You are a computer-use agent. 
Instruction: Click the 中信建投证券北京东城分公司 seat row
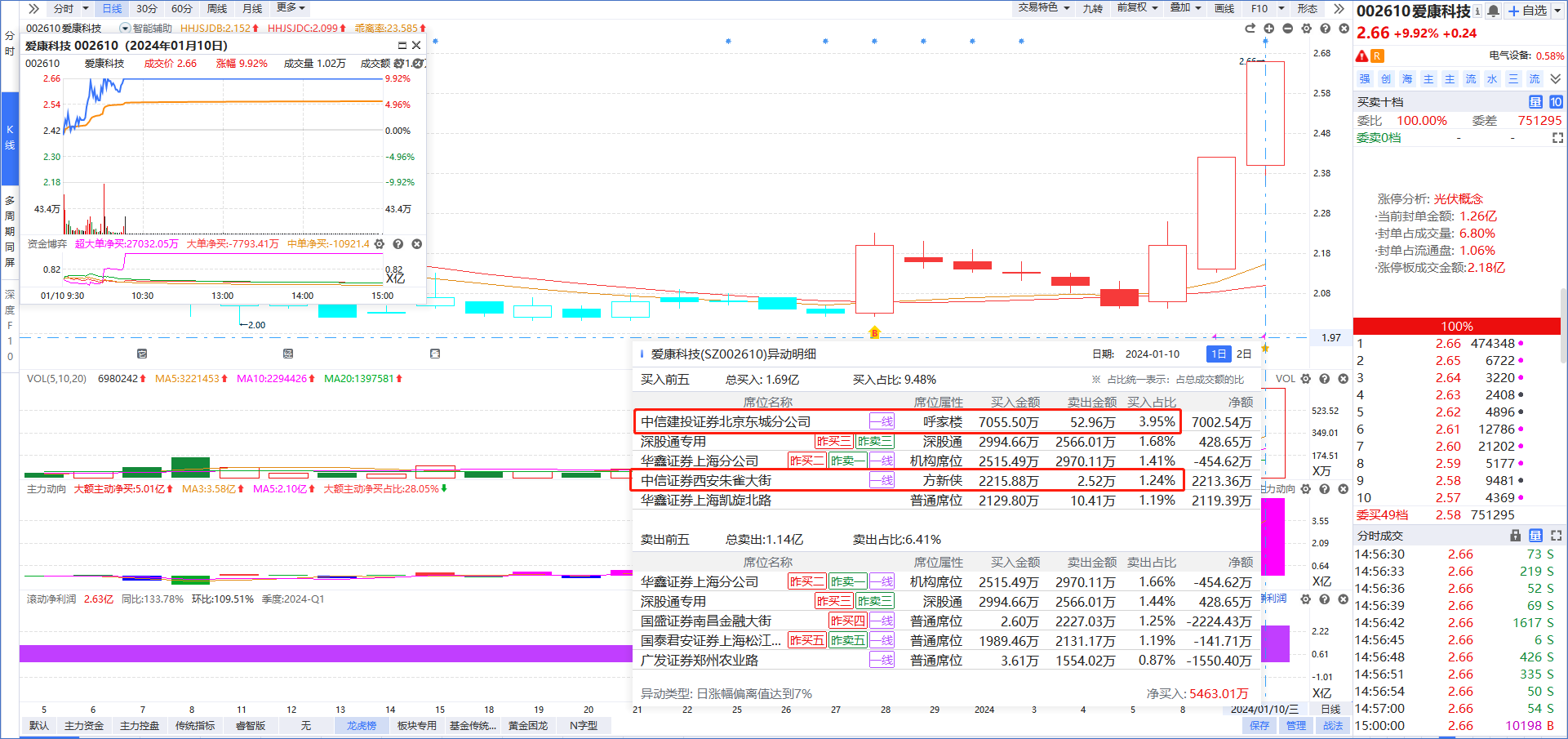pos(726,422)
